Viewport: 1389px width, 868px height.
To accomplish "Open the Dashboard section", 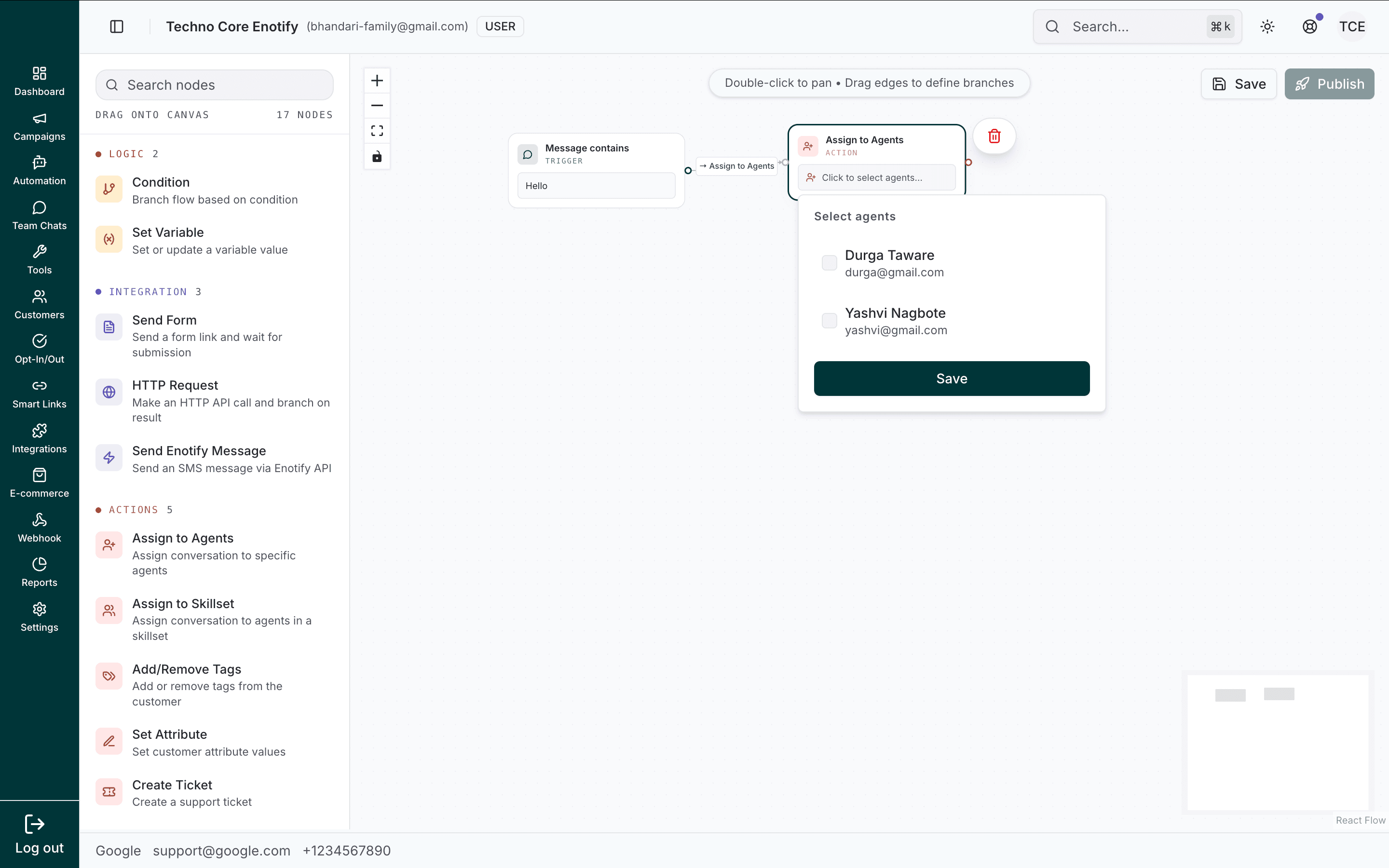I will click(x=39, y=81).
